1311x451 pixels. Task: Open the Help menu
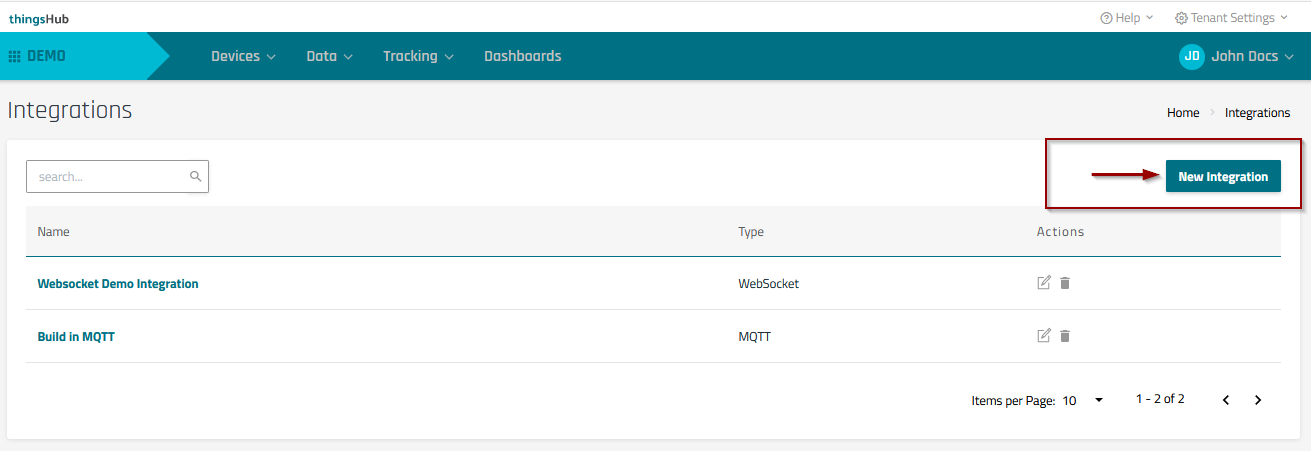click(1126, 18)
